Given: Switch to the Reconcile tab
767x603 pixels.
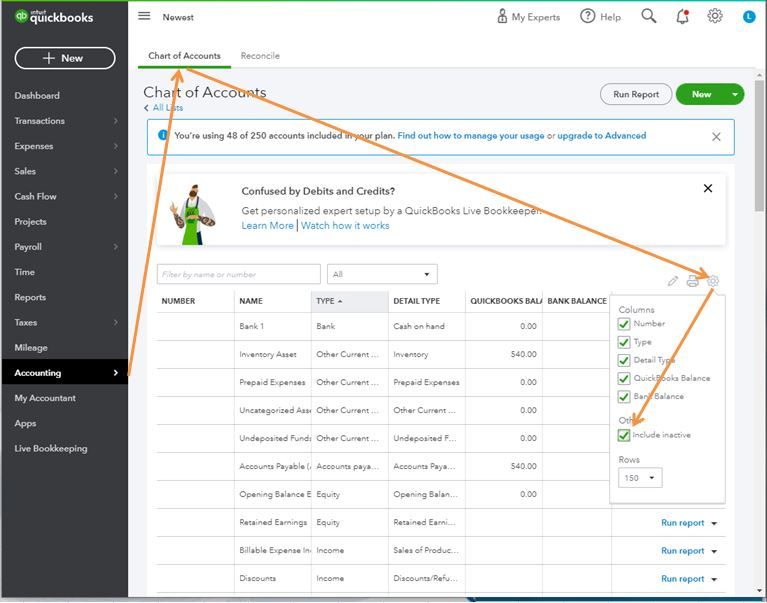Looking at the screenshot, I should click(260, 56).
